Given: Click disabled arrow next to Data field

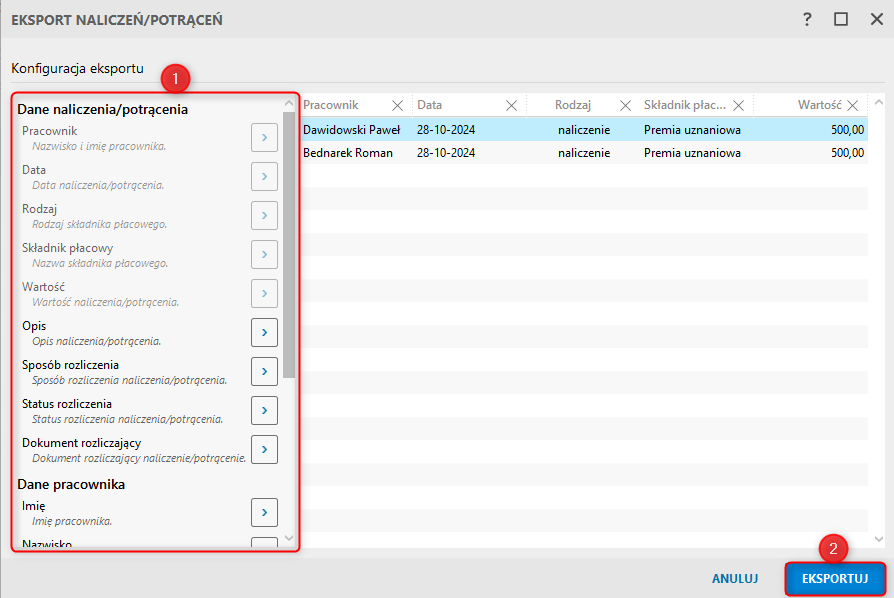Looking at the screenshot, I should tap(264, 176).
